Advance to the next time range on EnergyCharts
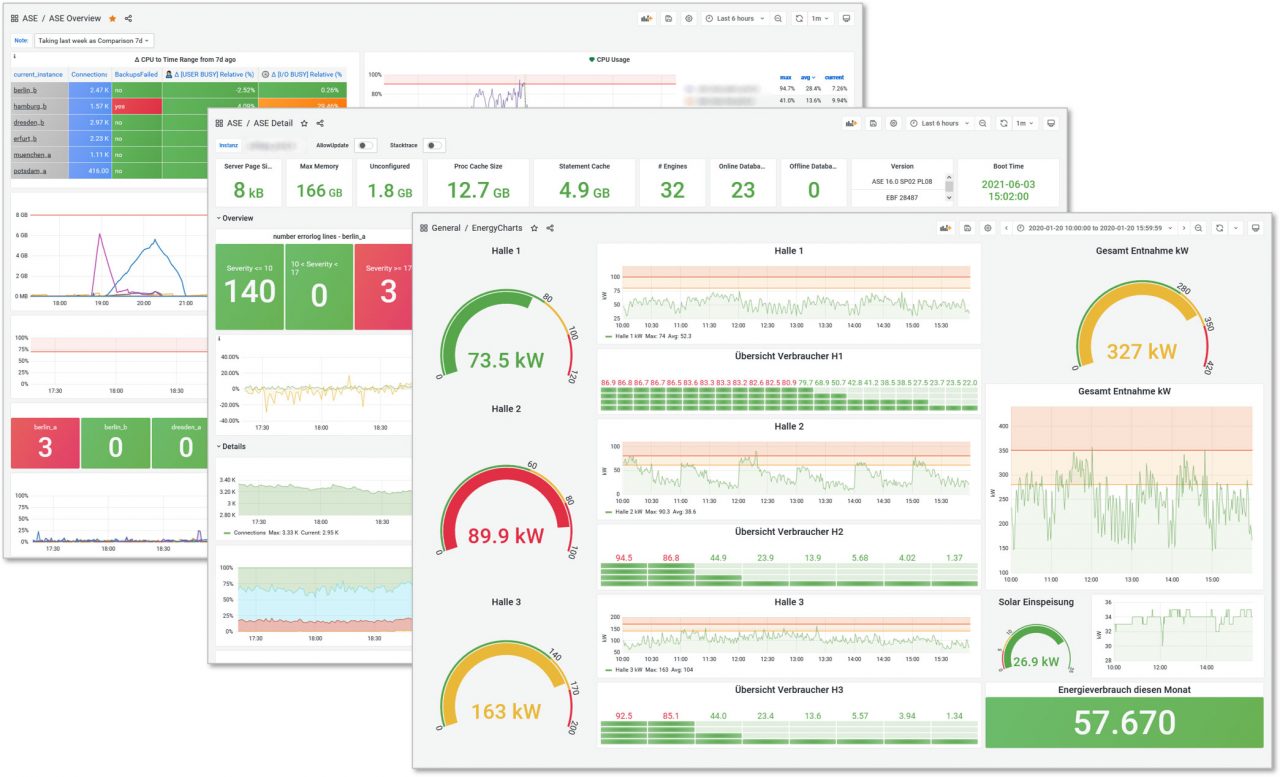 1184,227
